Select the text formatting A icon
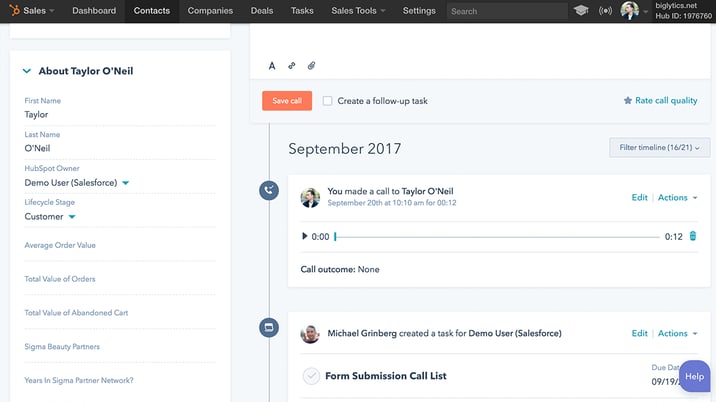Screen dimensions: 716x402 (272, 66)
